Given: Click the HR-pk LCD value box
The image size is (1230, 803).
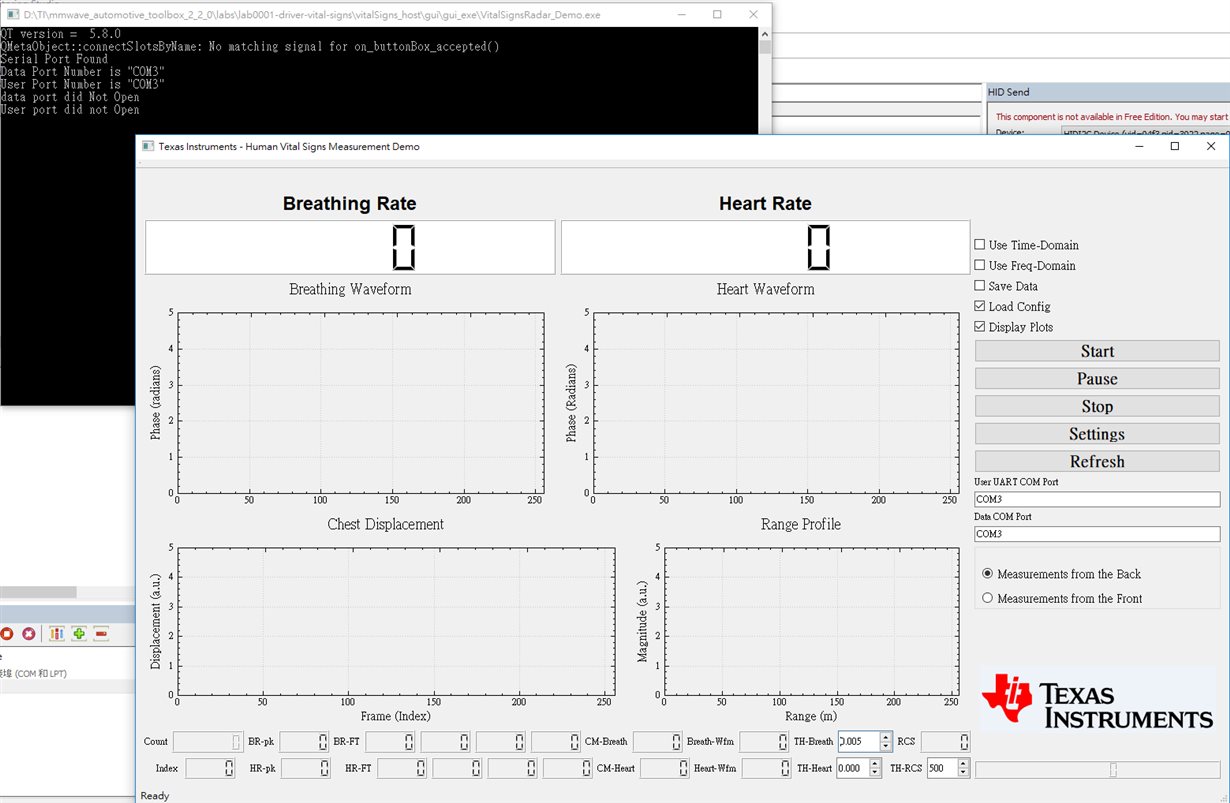Looking at the screenshot, I should tap(305, 768).
